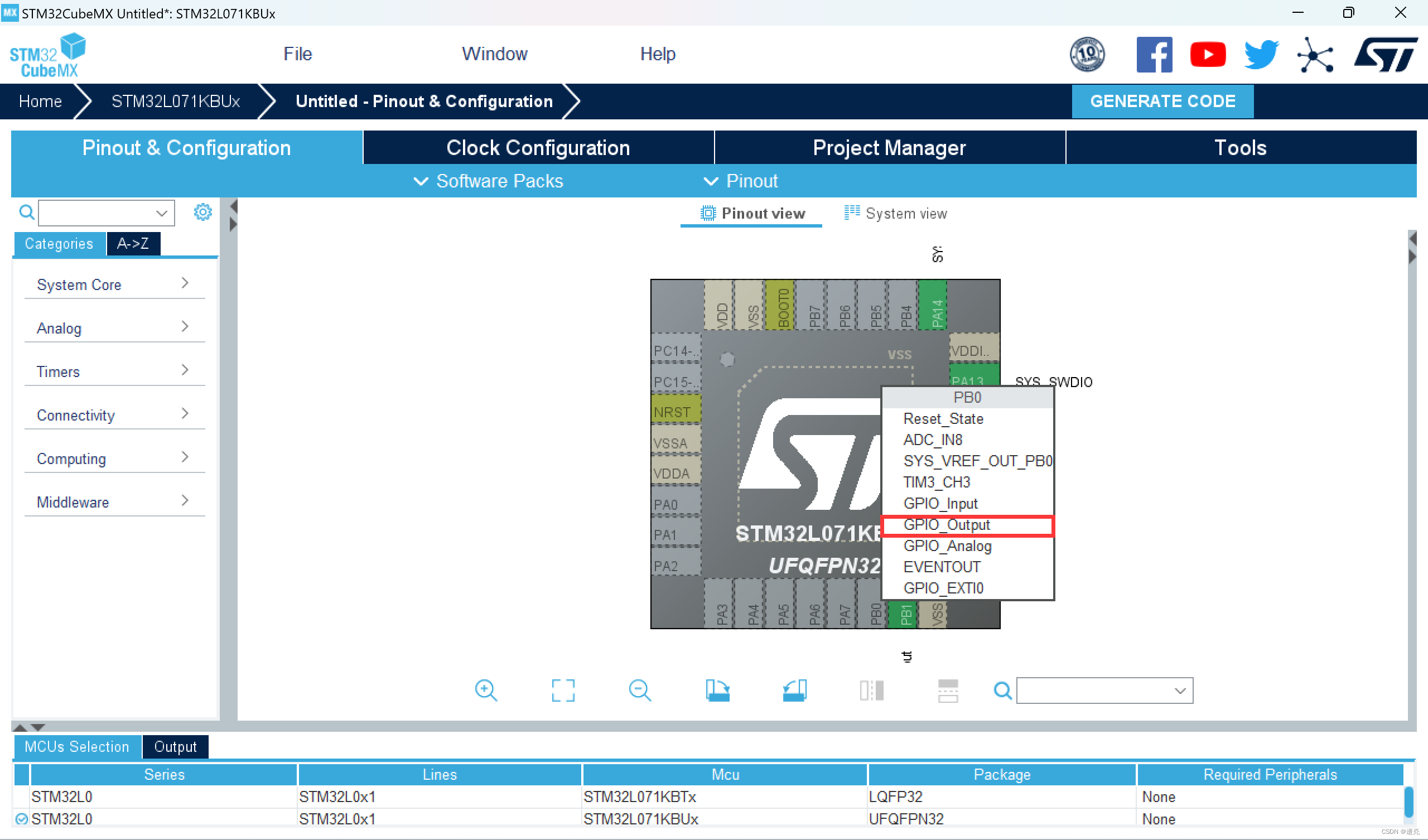Click the zoom in magnifier icon
This screenshot has height=840, width=1428.
coord(486,690)
